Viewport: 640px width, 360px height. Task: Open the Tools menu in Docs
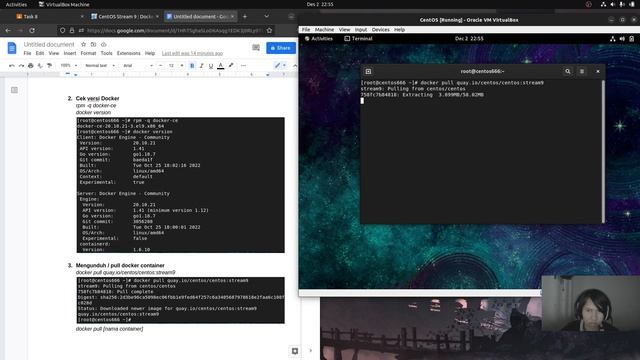click(107, 53)
